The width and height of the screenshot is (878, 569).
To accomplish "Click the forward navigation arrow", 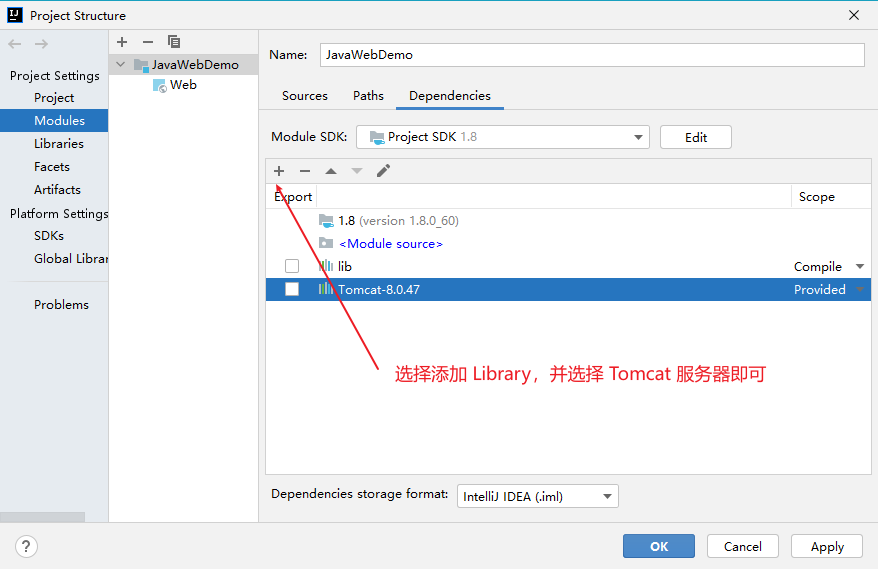I will click(x=41, y=44).
